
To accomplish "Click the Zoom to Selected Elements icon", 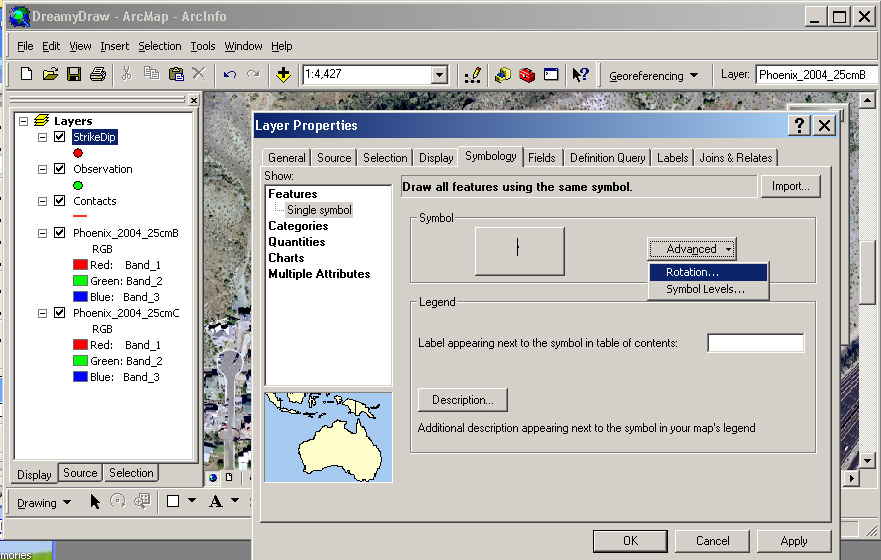I will click(x=142, y=501).
